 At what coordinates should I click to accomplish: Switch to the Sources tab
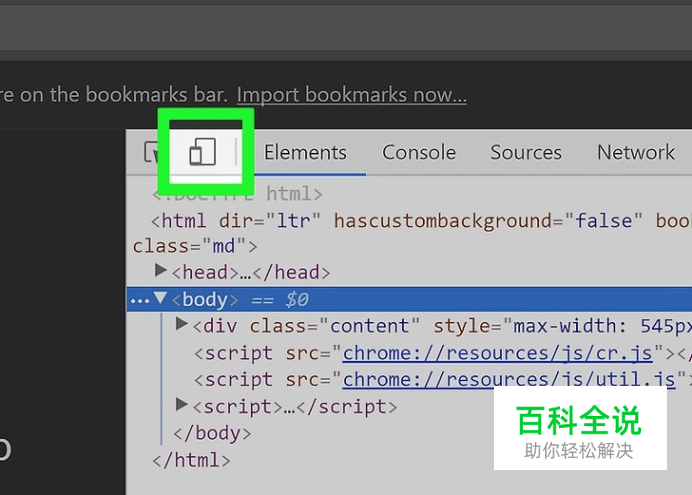point(526,153)
